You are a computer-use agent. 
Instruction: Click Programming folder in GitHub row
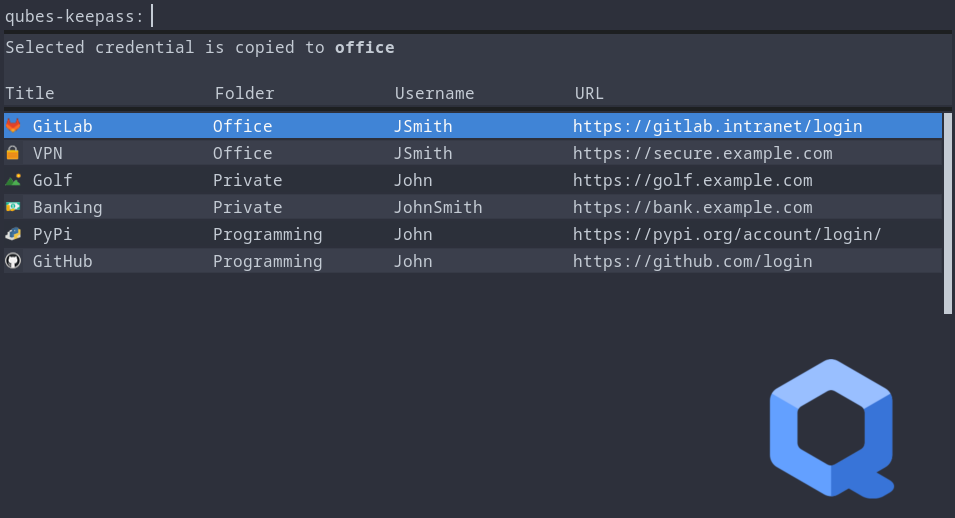click(267, 262)
